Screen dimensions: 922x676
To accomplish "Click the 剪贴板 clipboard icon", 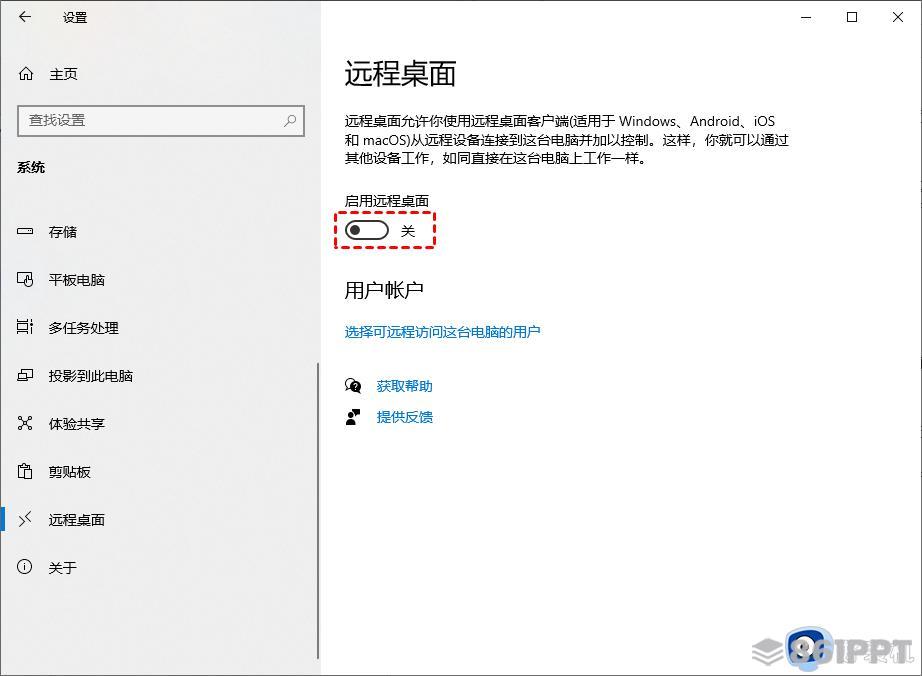I will point(25,471).
